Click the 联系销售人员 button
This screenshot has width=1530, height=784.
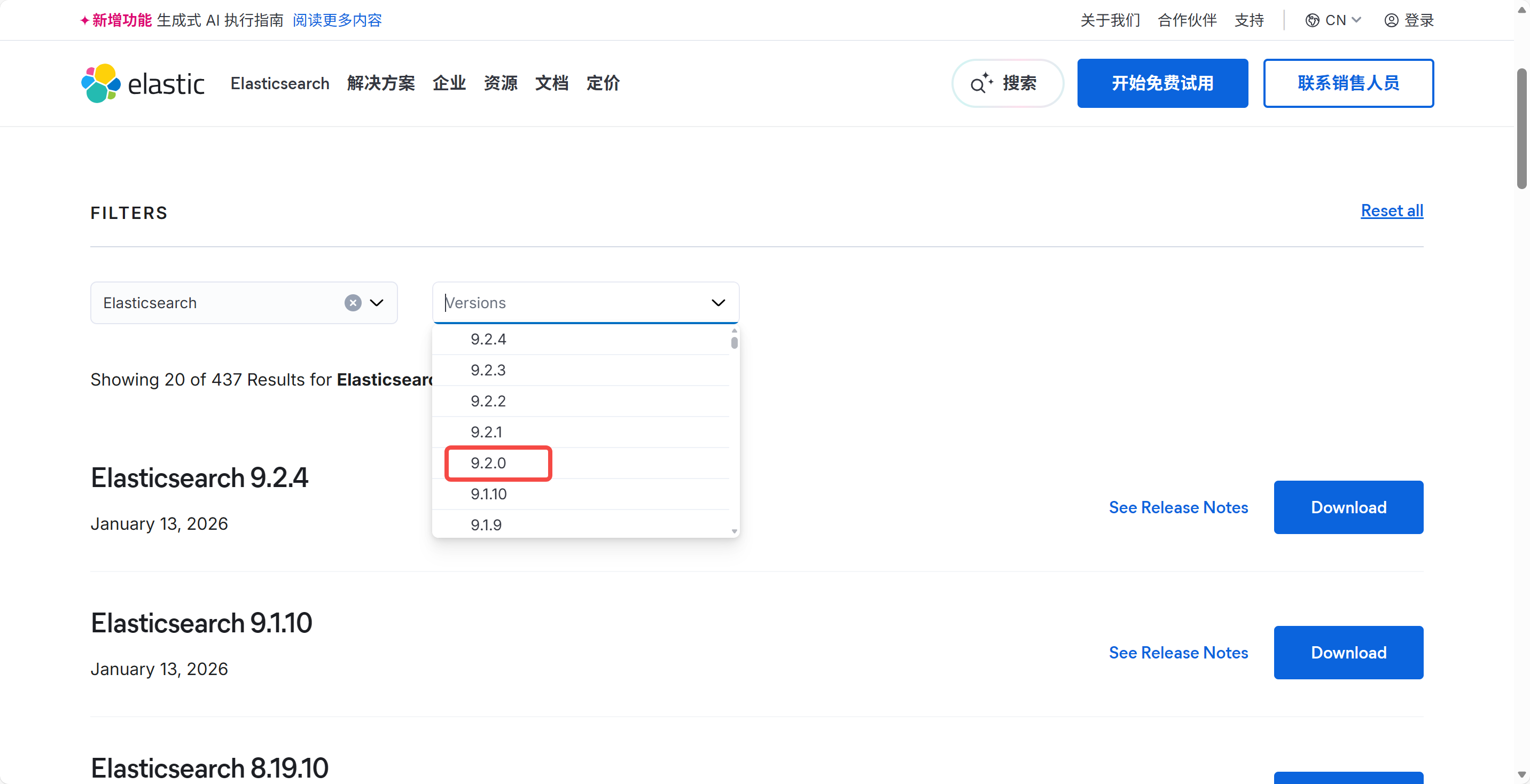(1348, 83)
